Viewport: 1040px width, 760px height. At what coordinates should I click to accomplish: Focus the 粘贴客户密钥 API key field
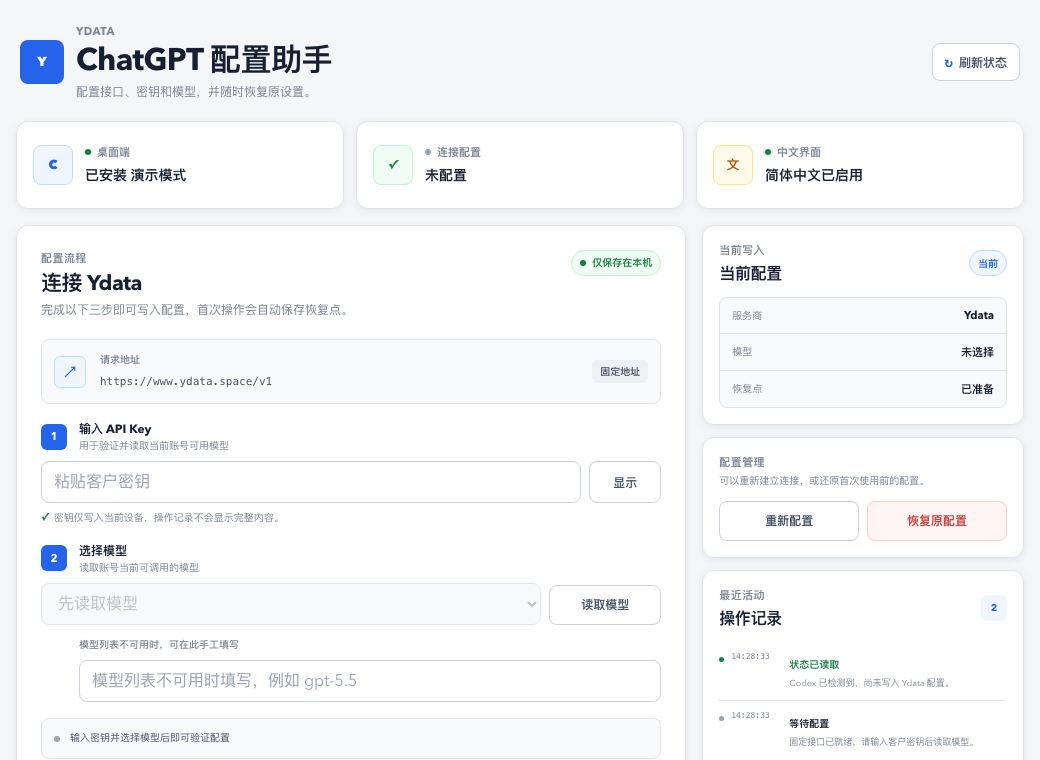[x=310, y=481]
